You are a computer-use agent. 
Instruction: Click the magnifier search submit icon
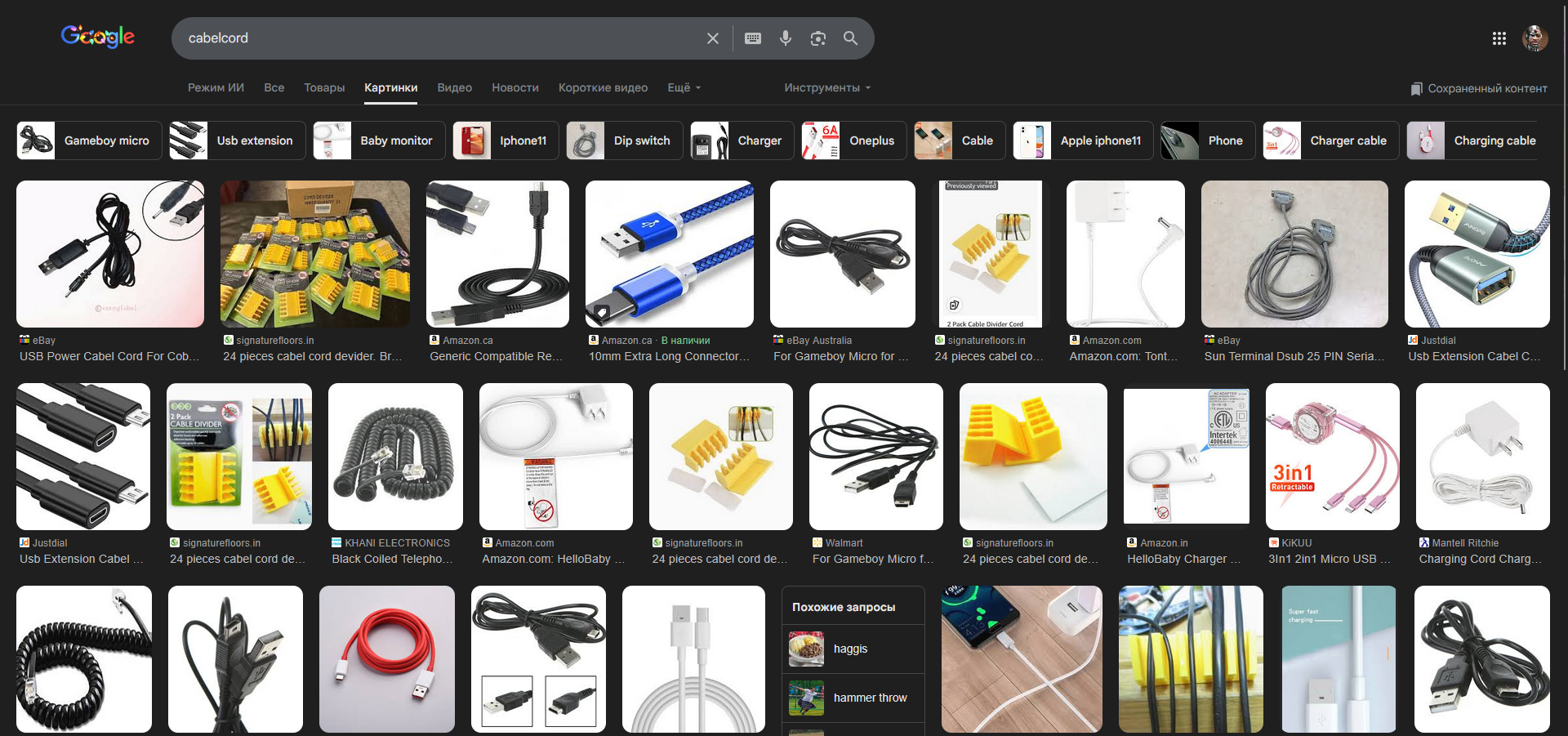850,38
